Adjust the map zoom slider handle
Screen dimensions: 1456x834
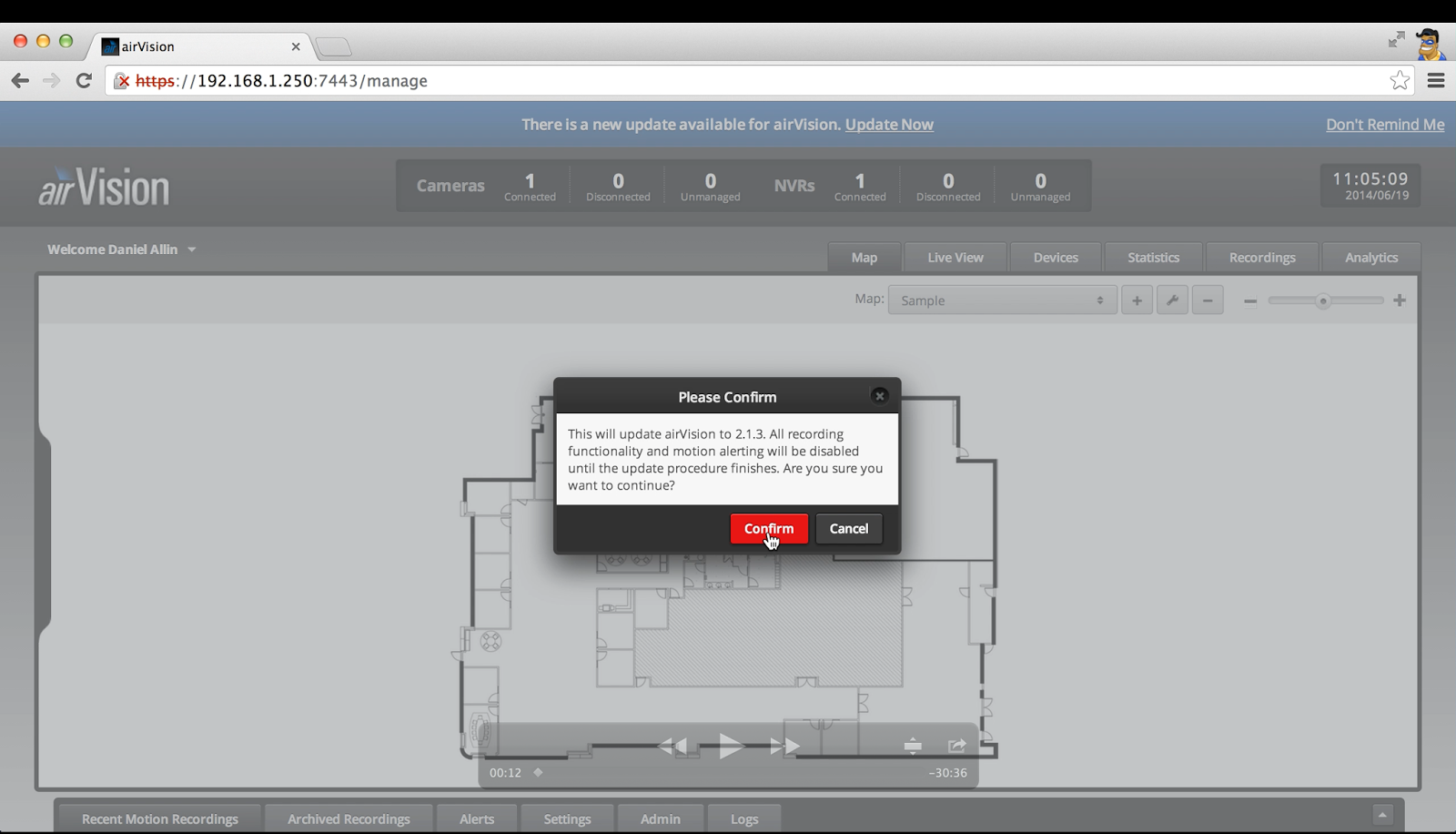[x=1323, y=300]
